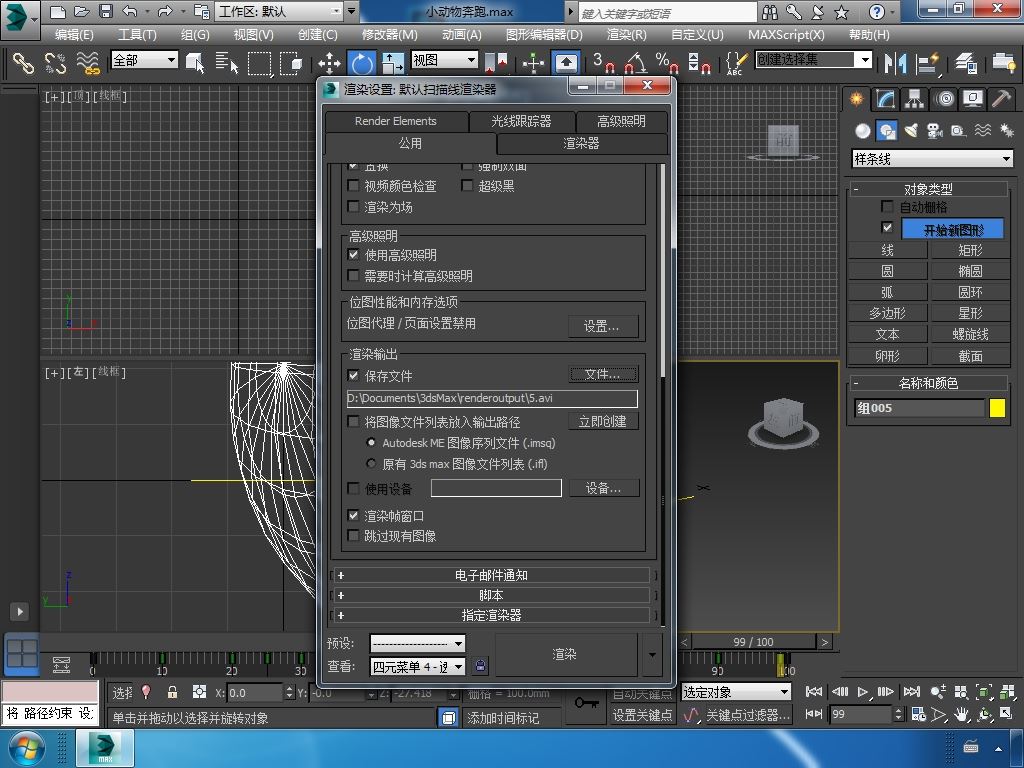
Task: Uncheck the 保存文件 checkbox
Action: [x=353, y=376]
